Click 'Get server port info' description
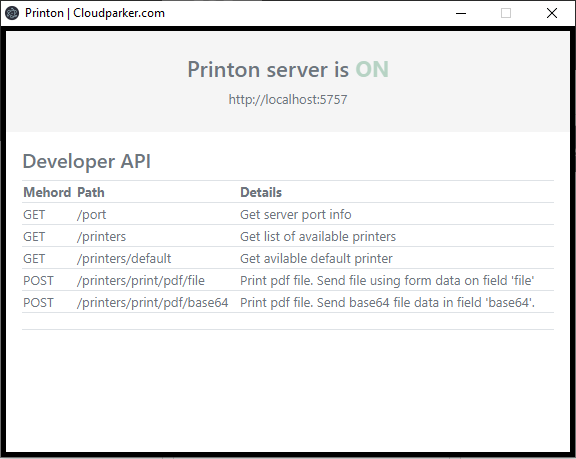This screenshot has width=576, height=459. tap(296, 214)
